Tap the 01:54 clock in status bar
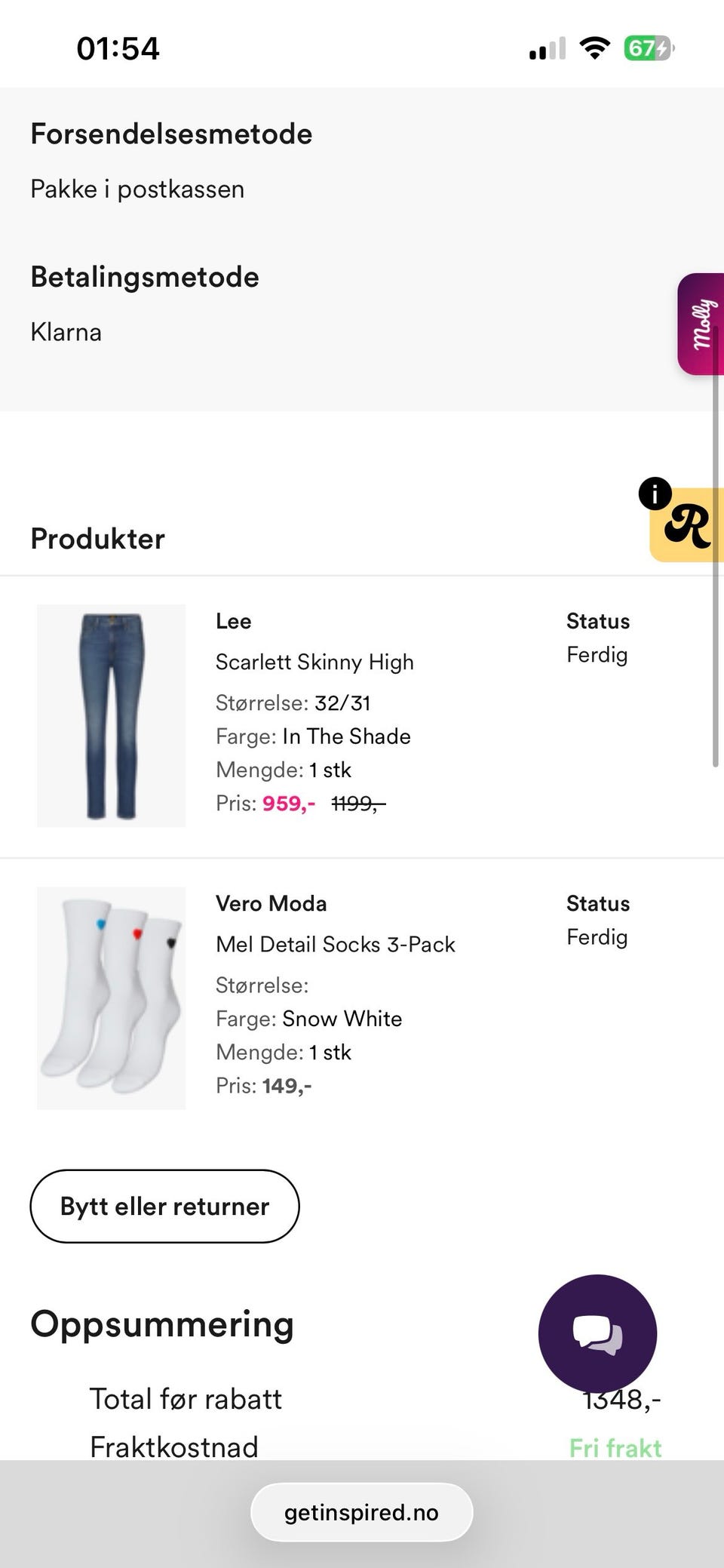 coord(118,49)
